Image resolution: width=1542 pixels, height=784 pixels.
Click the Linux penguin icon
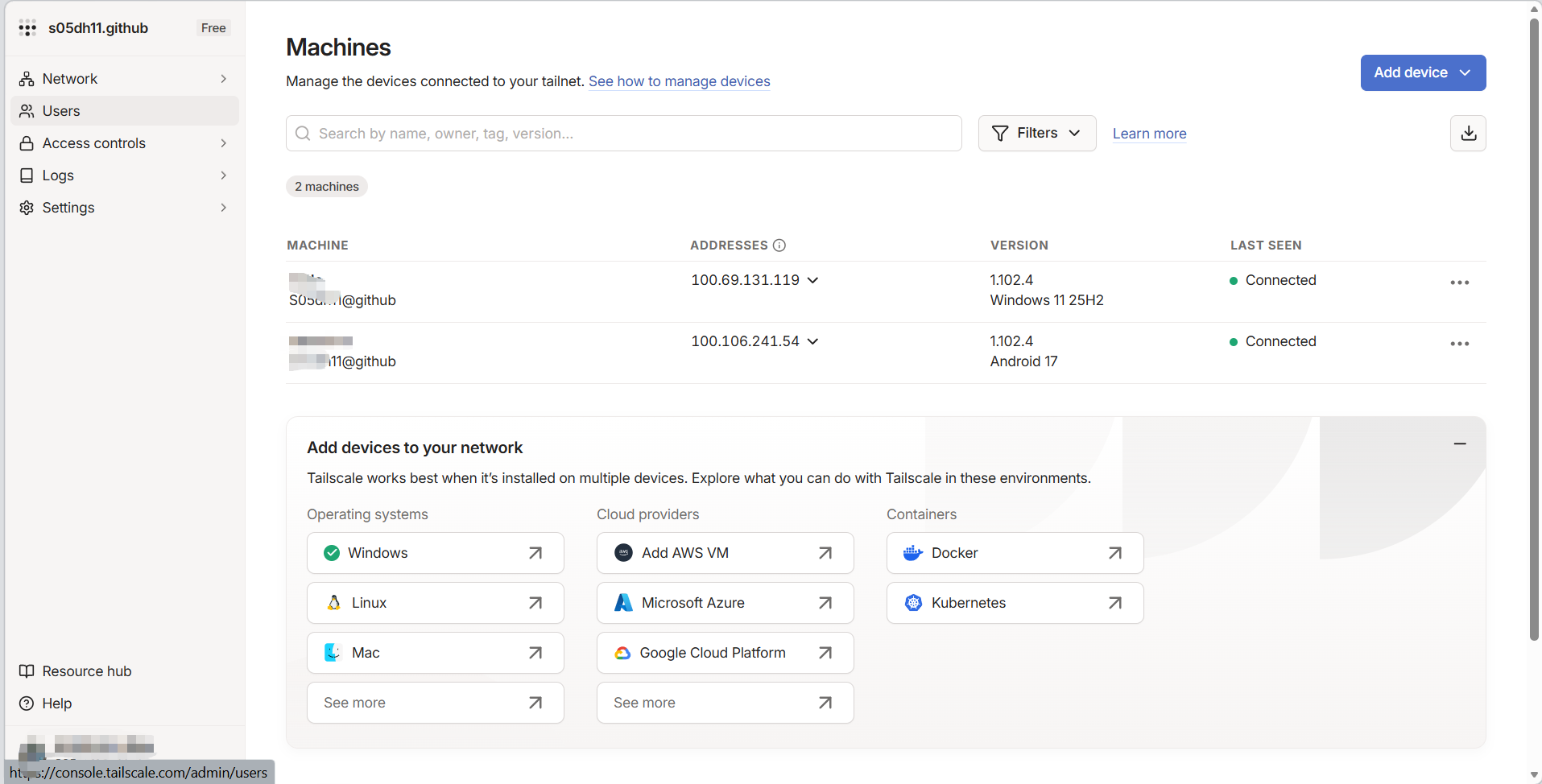334,603
